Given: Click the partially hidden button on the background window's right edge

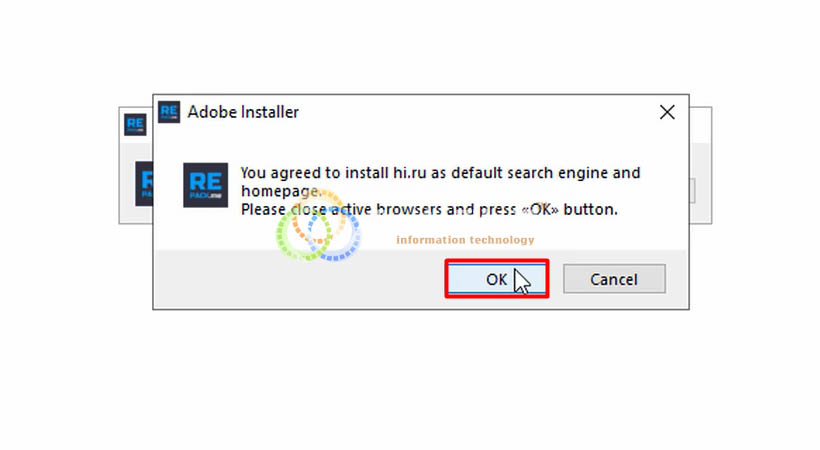Looking at the screenshot, I should (692, 190).
